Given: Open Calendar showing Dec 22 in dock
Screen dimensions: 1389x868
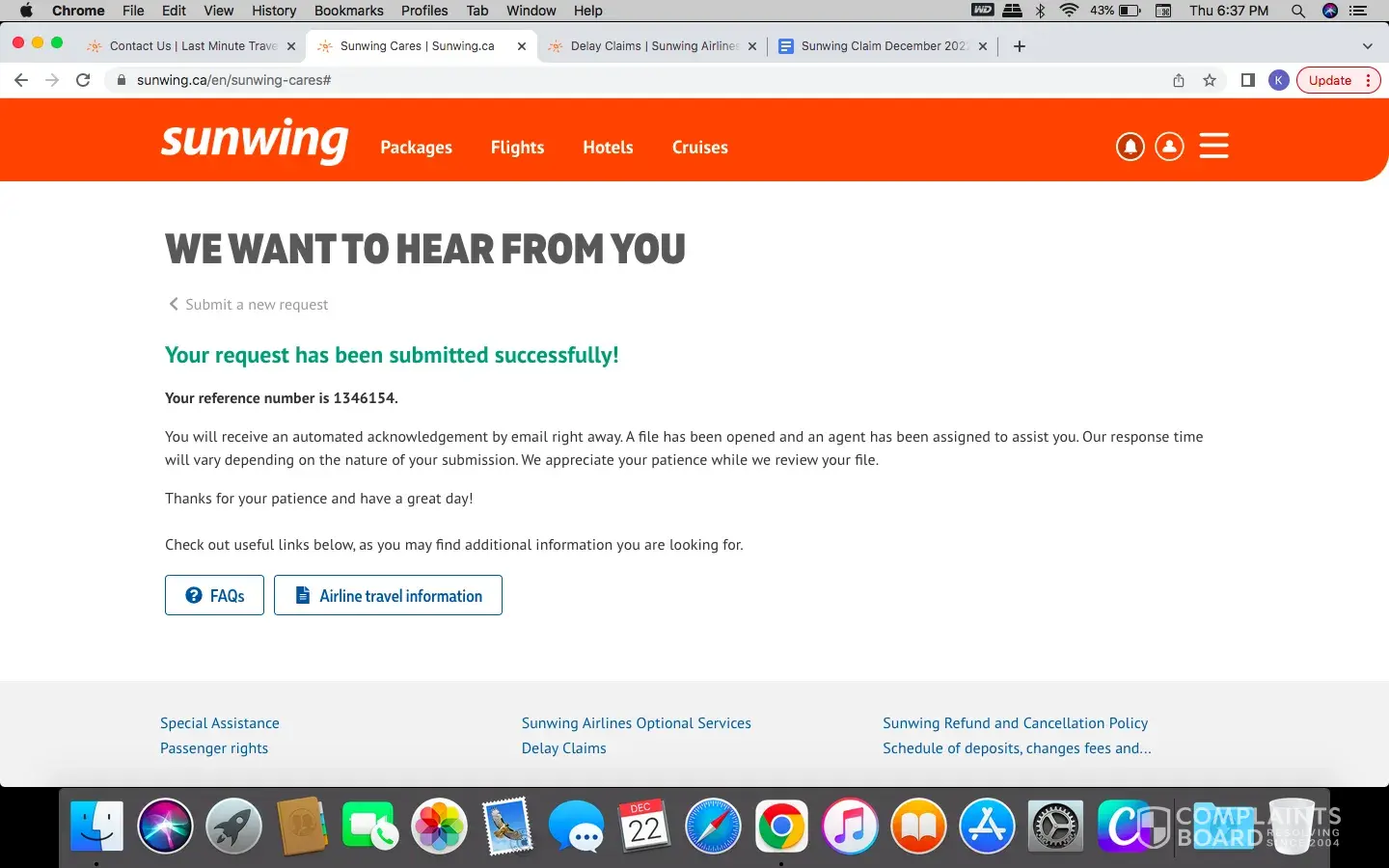Looking at the screenshot, I should pos(644,827).
